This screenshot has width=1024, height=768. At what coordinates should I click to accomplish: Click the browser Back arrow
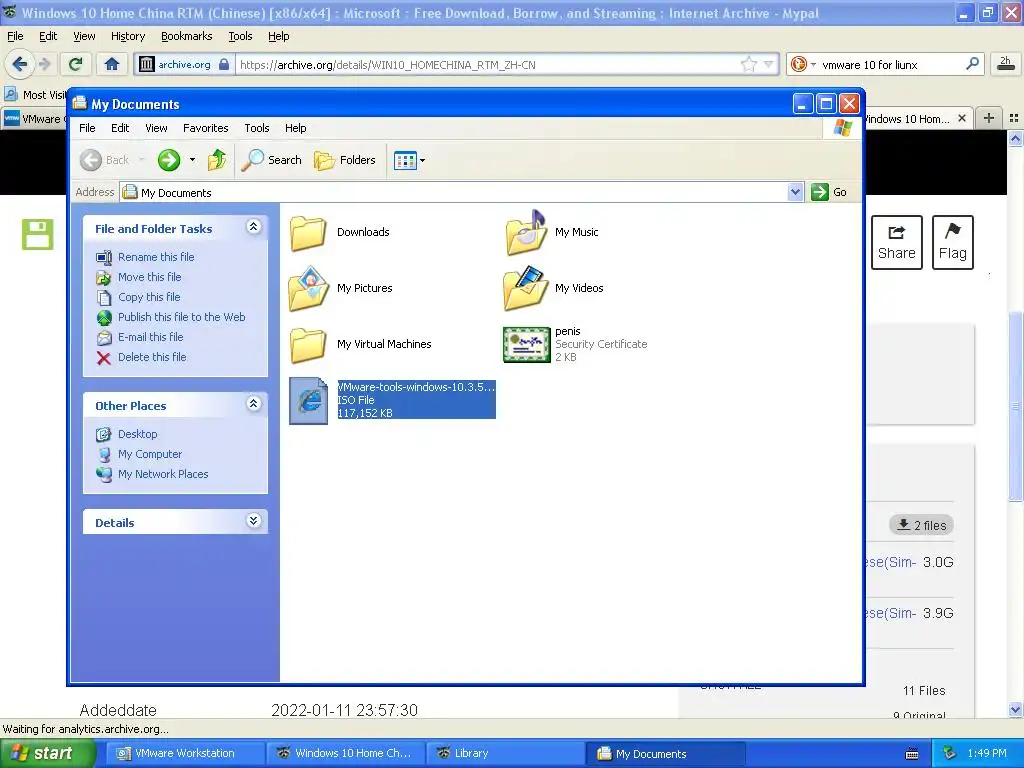(x=19, y=64)
